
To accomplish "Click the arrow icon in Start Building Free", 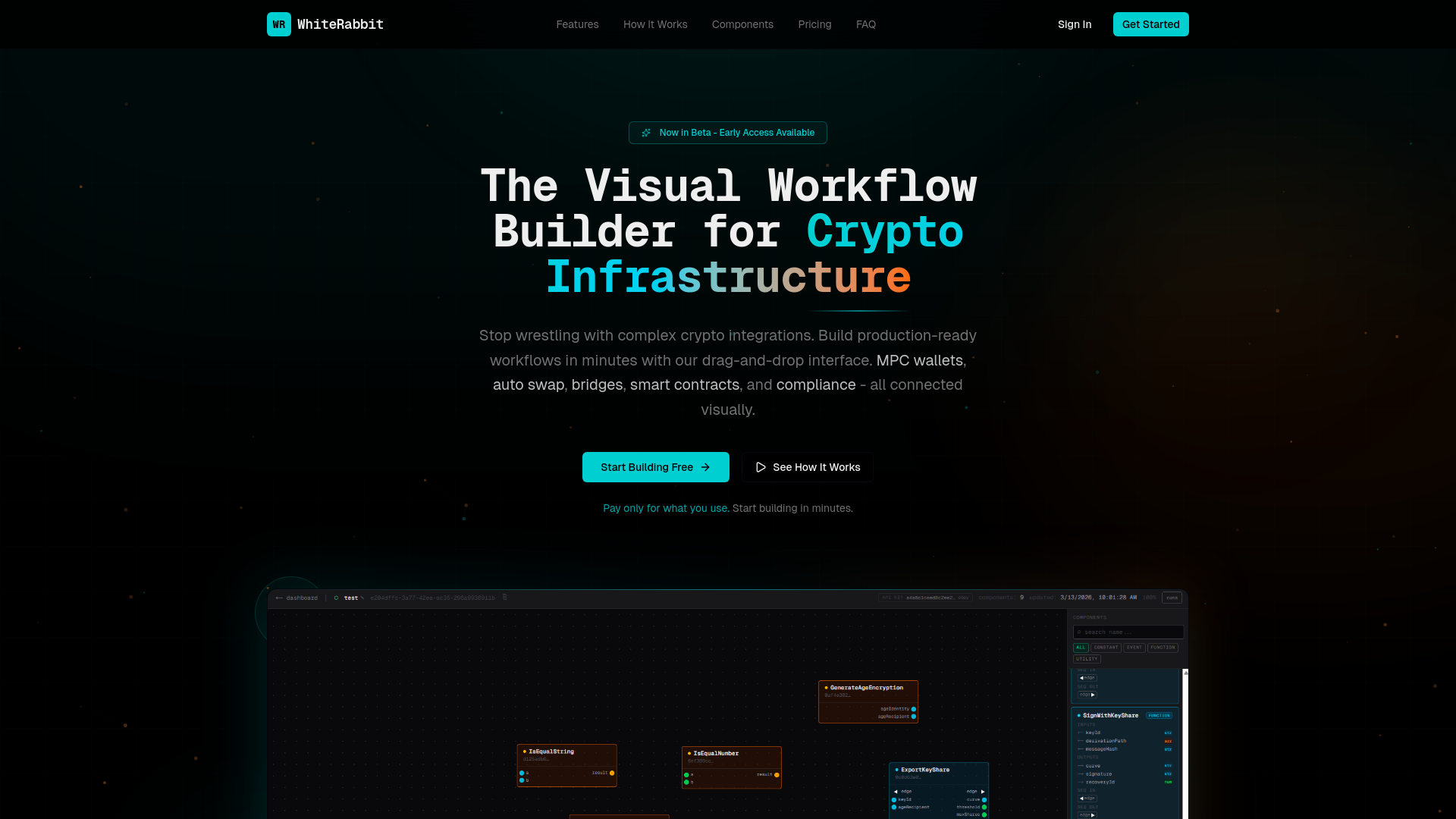I will [705, 467].
